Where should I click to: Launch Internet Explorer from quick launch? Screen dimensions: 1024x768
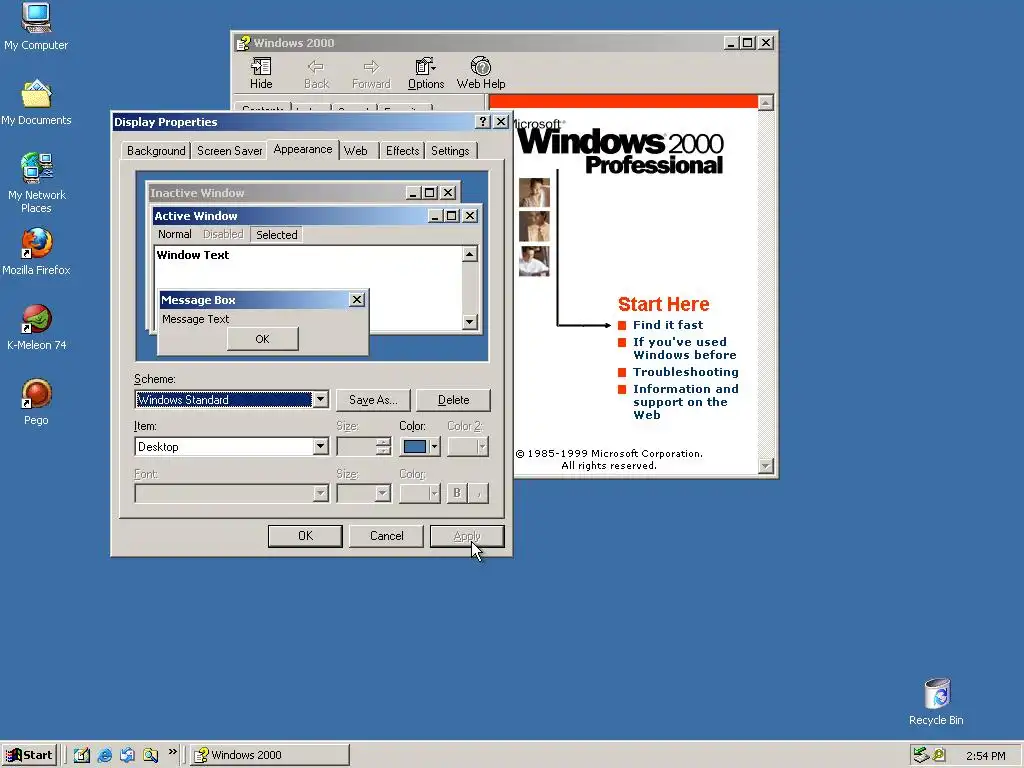pos(104,755)
